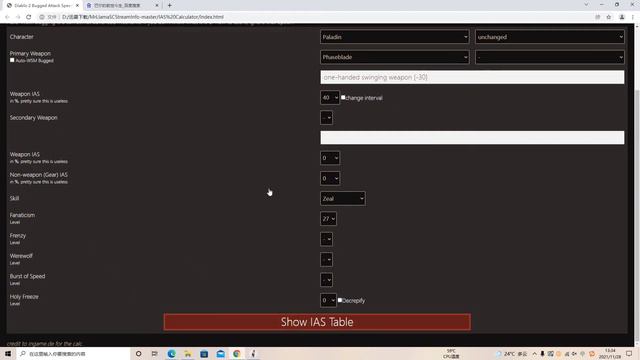Open the dropdown to the right of Phaseblade

(x=549, y=57)
